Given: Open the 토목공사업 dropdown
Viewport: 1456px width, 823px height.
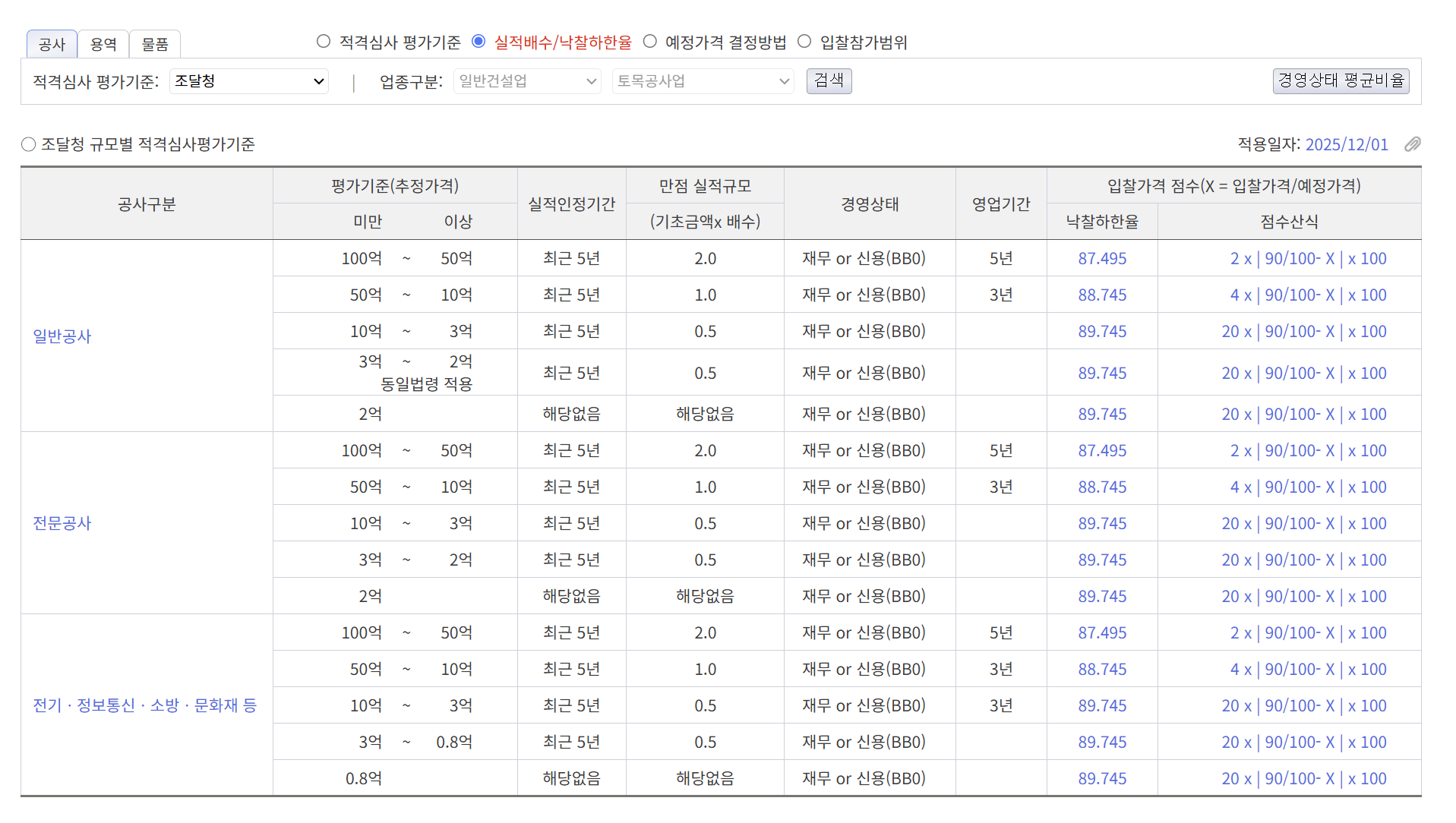Looking at the screenshot, I should [x=703, y=81].
